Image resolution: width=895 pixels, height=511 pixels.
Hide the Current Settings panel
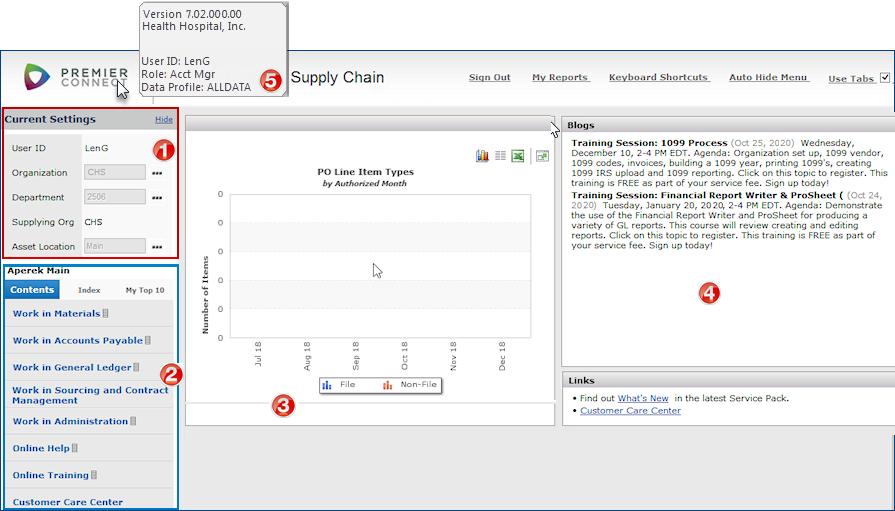[163, 120]
